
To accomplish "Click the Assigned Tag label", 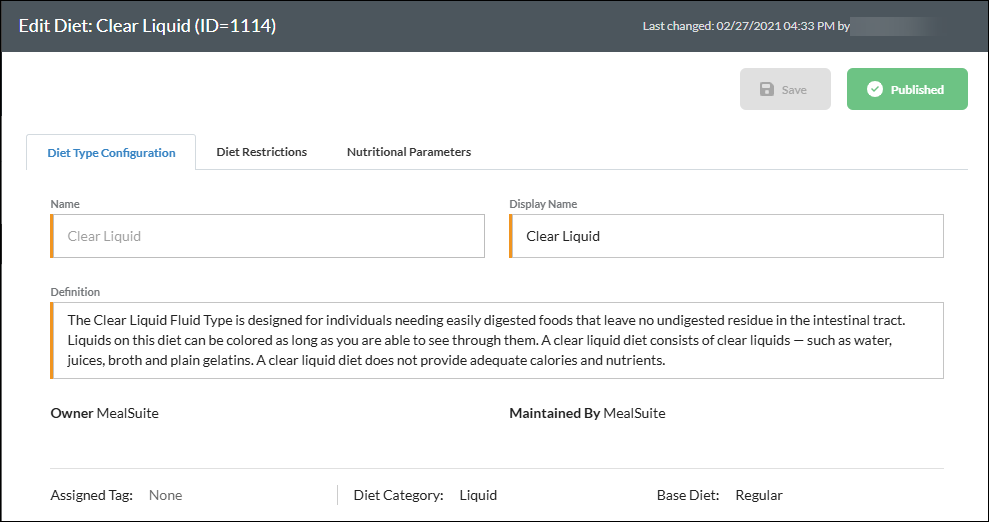I will (x=91, y=496).
